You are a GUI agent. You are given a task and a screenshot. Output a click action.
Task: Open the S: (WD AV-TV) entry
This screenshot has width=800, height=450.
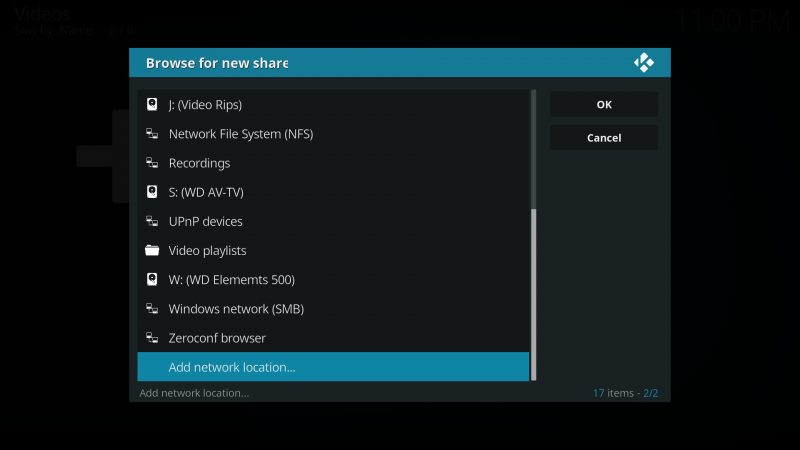pyautogui.click(x=333, y=192)
